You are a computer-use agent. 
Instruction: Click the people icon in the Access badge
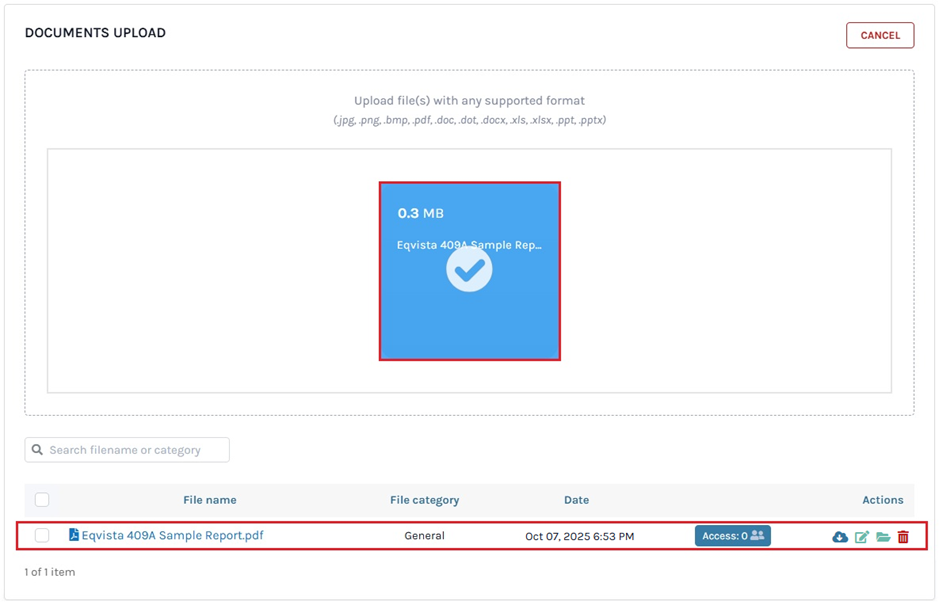click(x=757, y=536)
